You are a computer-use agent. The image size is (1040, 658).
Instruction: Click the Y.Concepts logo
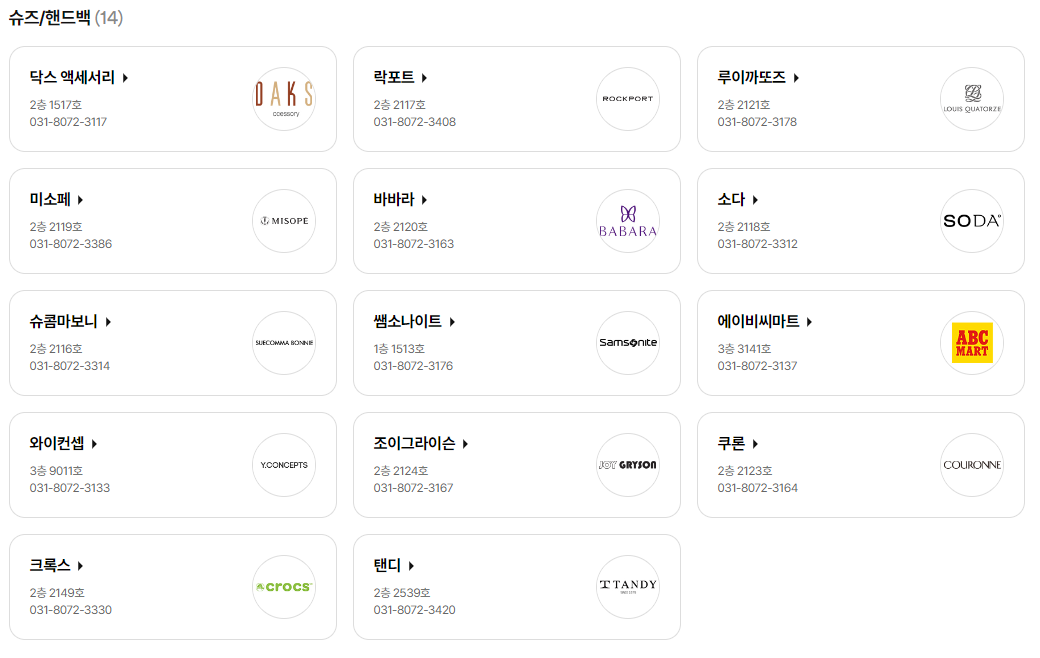pos(284,465)
